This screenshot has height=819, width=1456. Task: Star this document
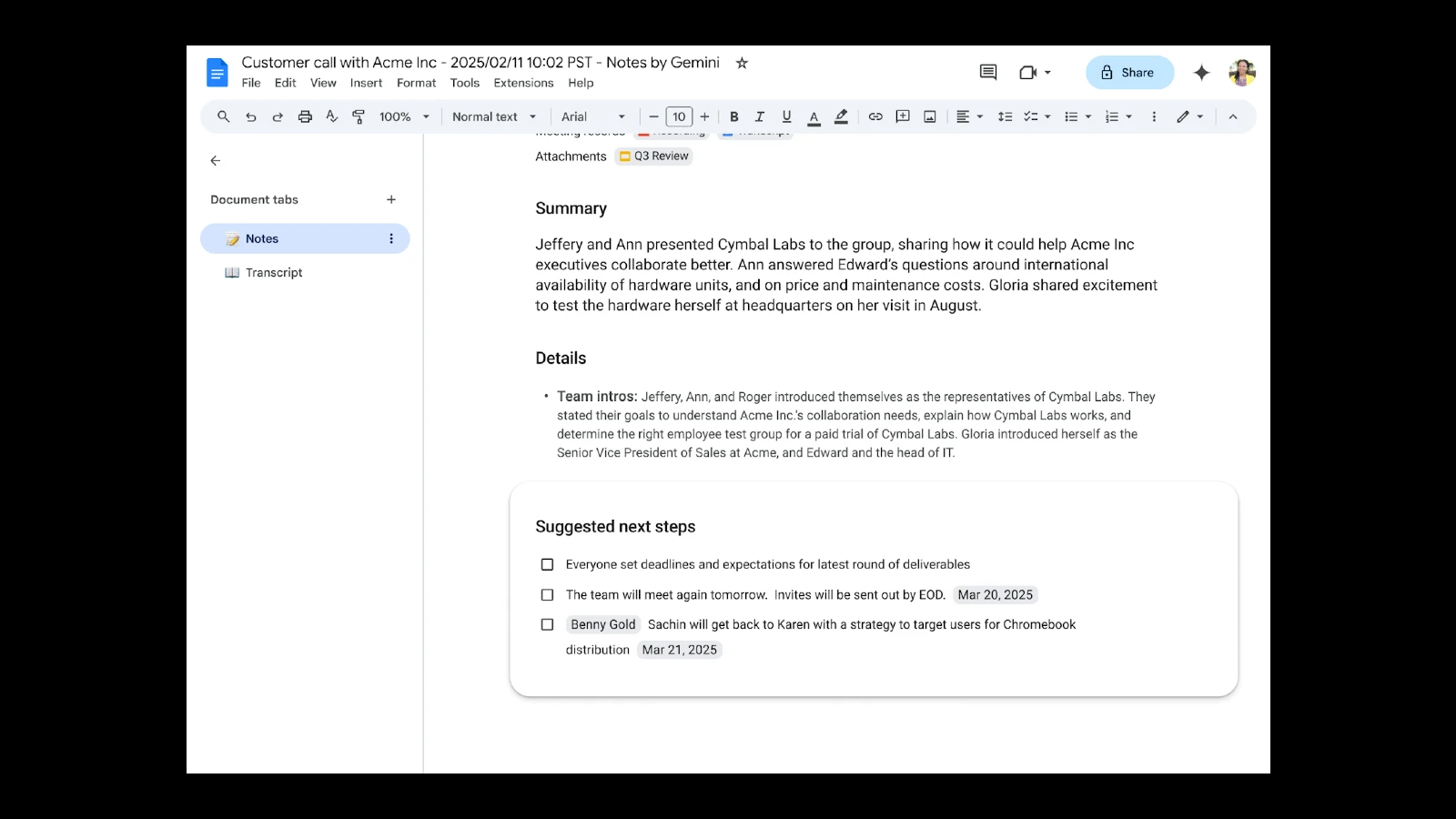click(x=742, y=63)
